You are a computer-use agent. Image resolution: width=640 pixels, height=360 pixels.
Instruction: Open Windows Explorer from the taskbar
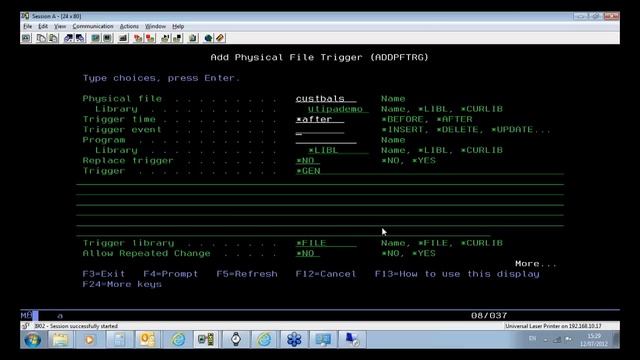tap(60, 340)
